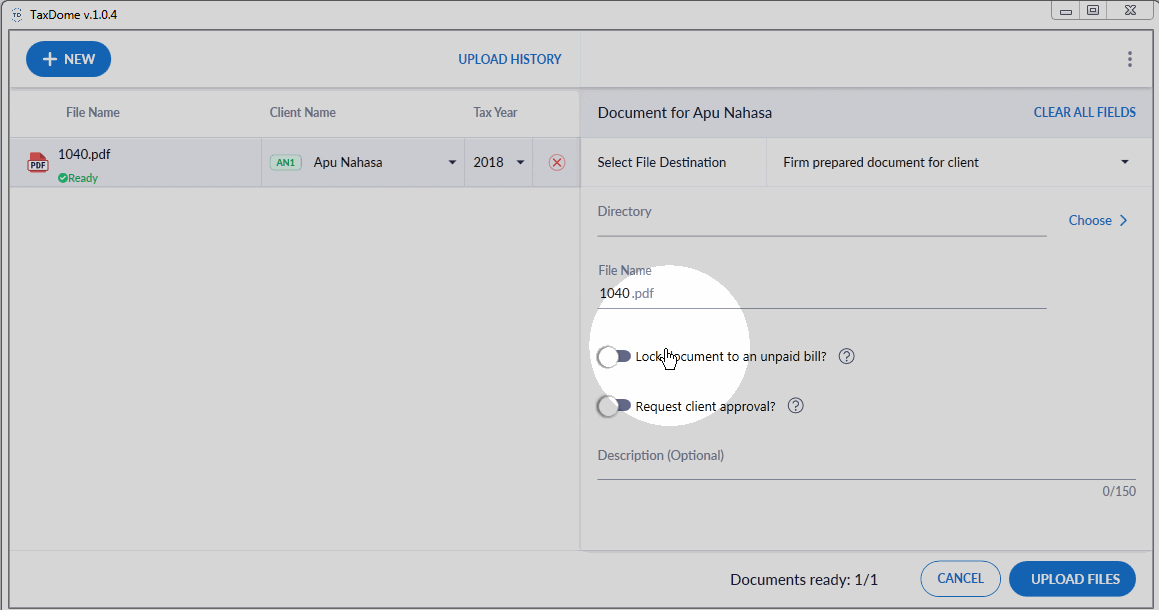1159x610 pixels.
Task: Click the Description (Optional) input field
Action: 866,466
